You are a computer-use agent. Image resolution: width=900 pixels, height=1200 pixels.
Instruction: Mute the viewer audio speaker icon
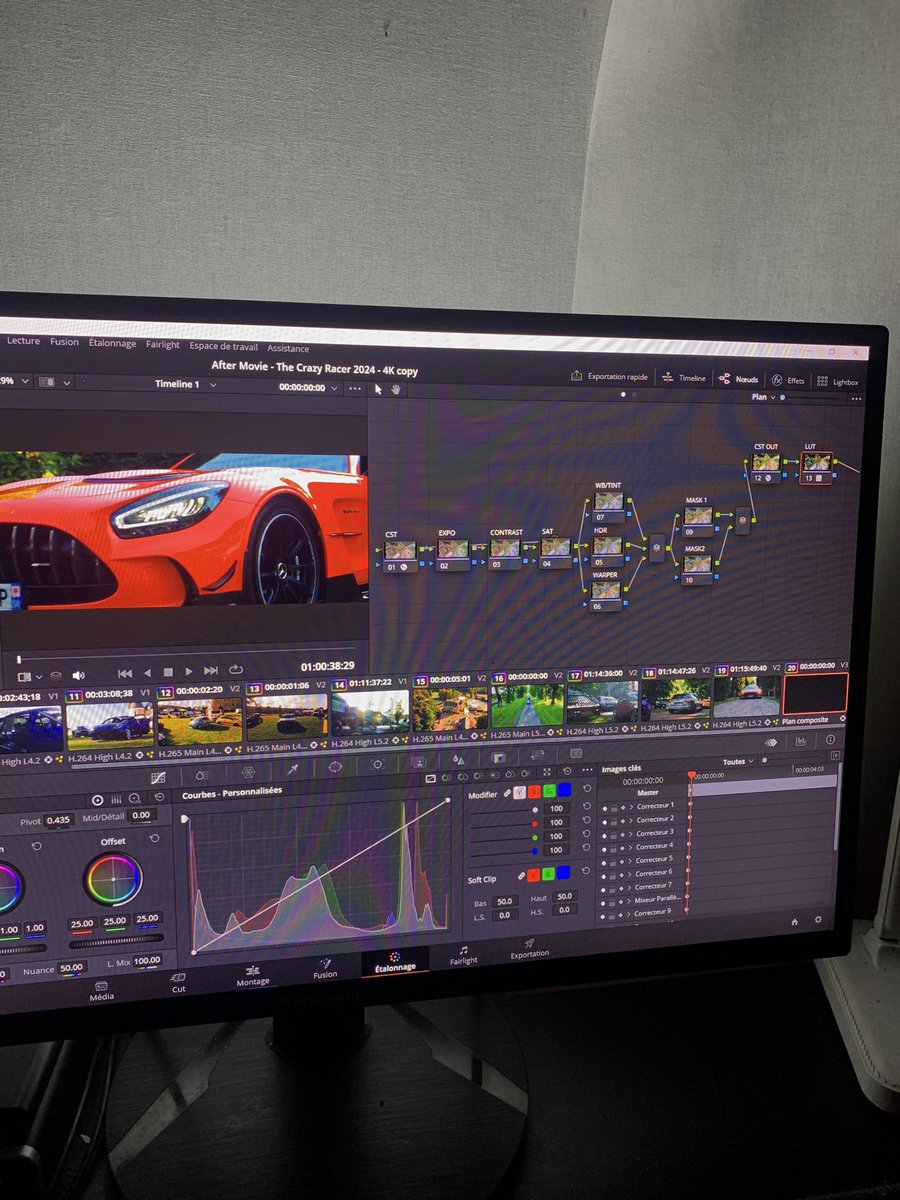click(x=78, y=675)
